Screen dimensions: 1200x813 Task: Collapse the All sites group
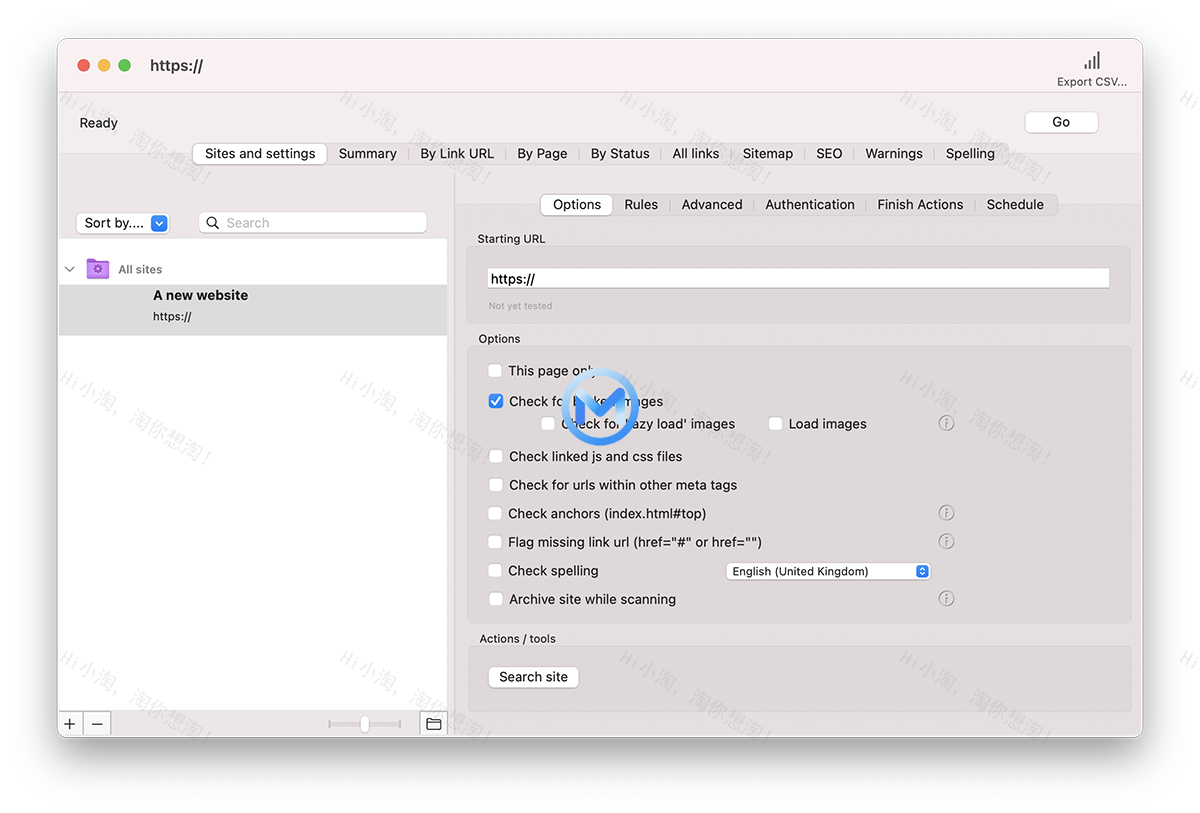[x=69, y=268]
